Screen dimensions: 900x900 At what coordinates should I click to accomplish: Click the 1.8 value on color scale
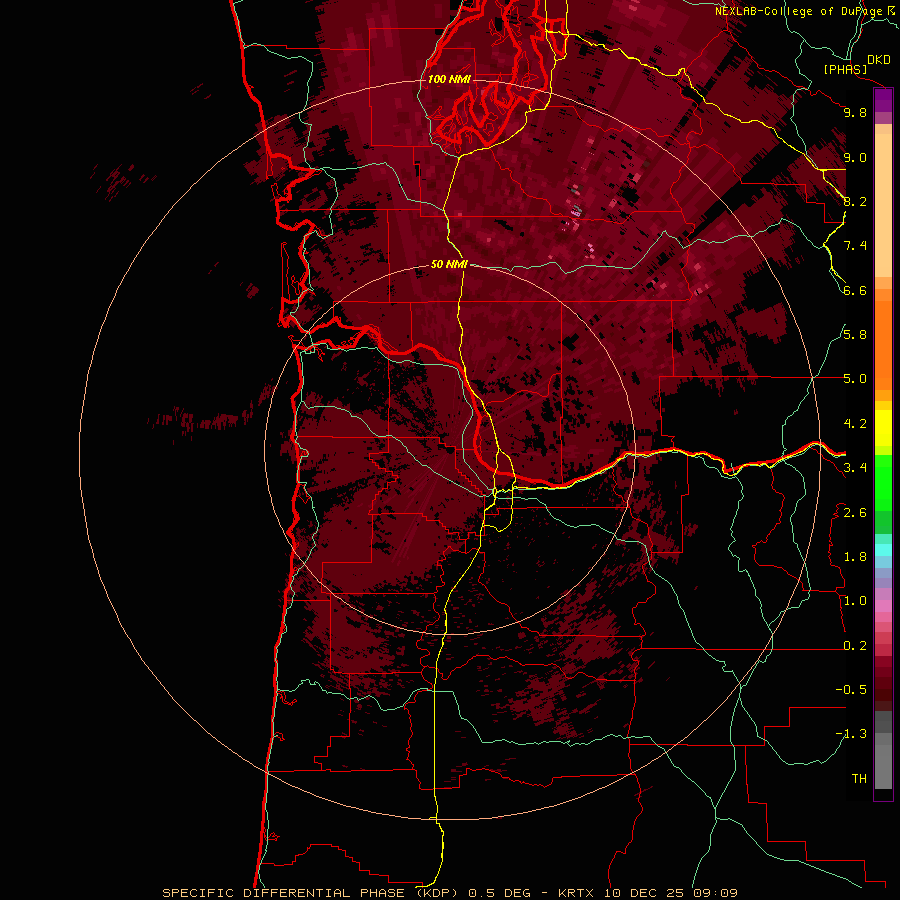point(855,557)
